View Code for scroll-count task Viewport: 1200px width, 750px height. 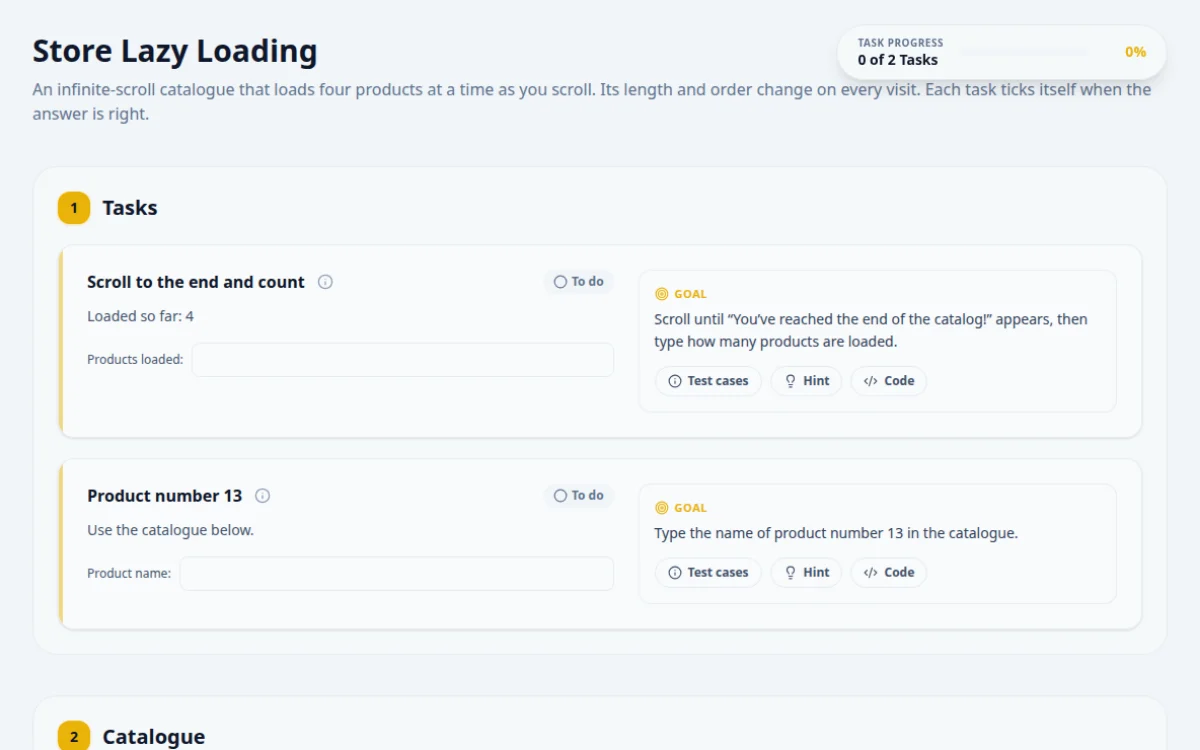[889, 381]
